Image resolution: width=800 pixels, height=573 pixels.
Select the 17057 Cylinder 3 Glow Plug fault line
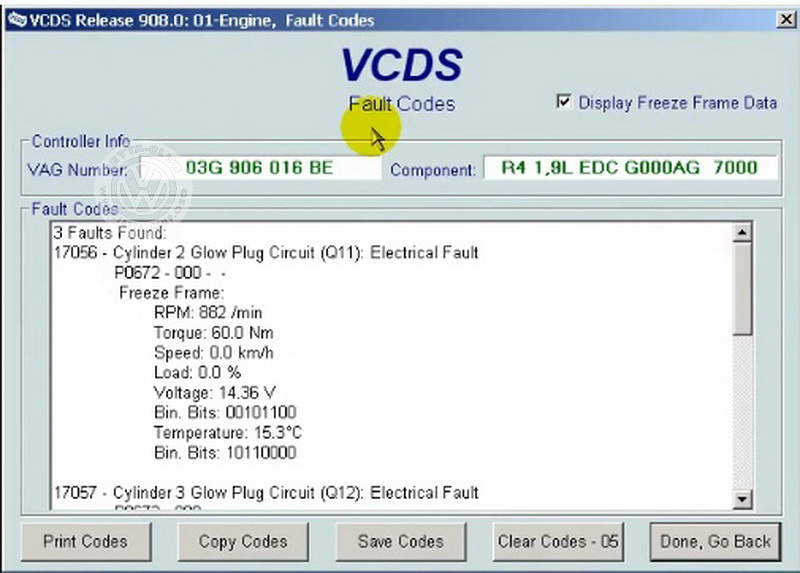266,492
